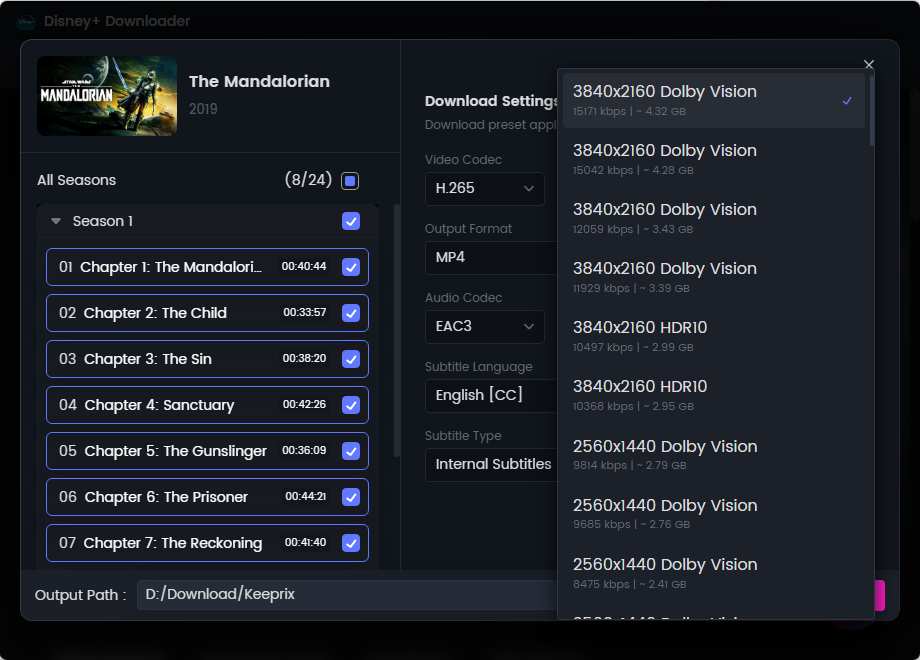Uncheck Chapter 2: The Child episode

(351, 313)
